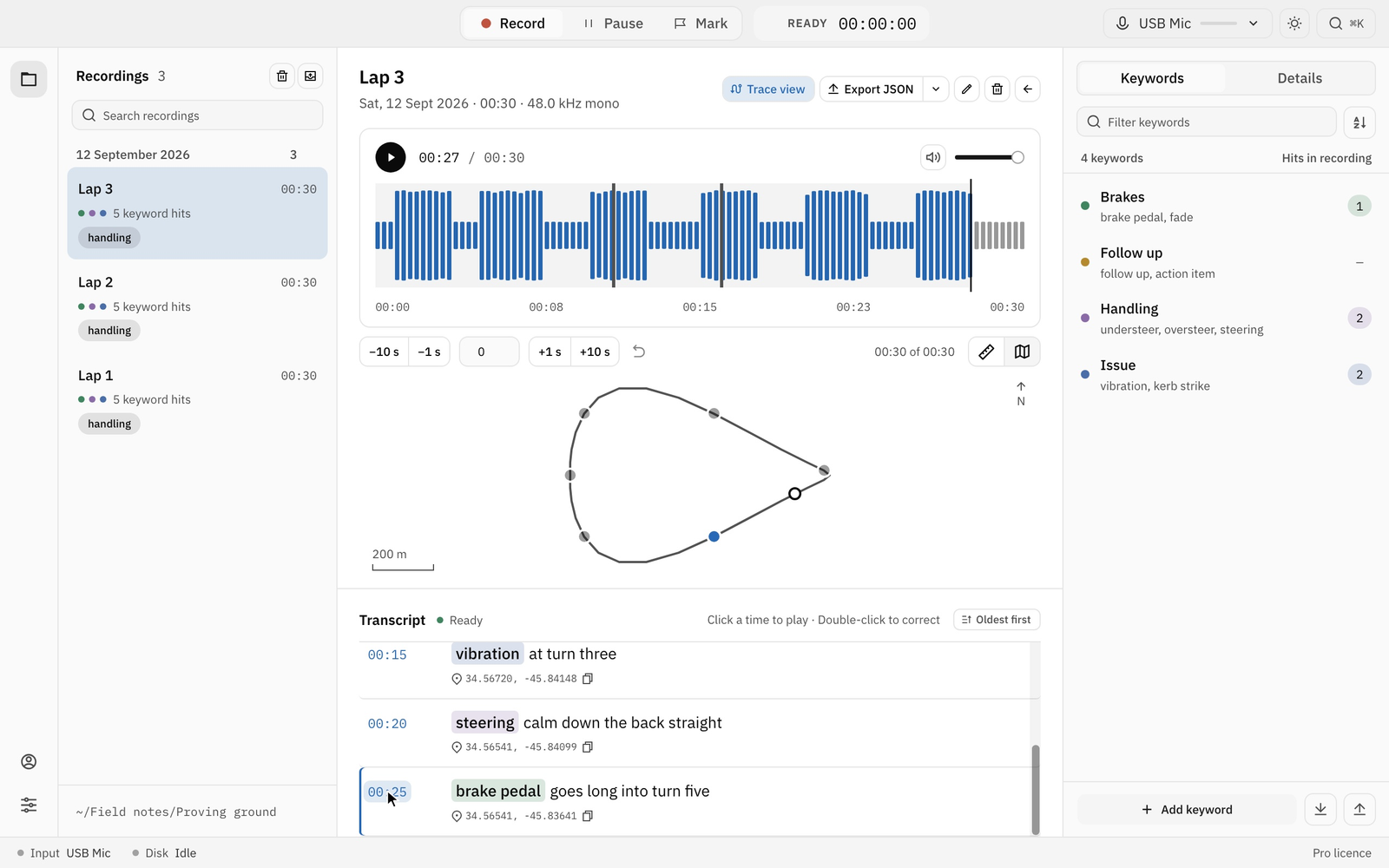Click the import keywords download icon
Screen dimensions: 1389x868
pos(1320,809)
